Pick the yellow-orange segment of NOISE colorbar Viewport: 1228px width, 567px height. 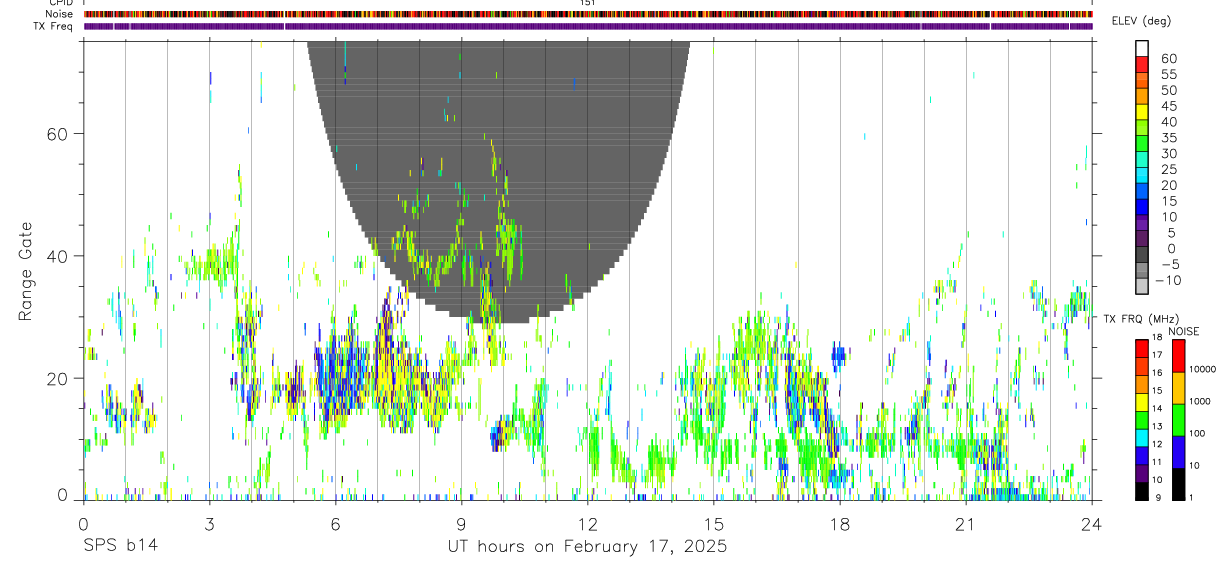(1178, 388)
